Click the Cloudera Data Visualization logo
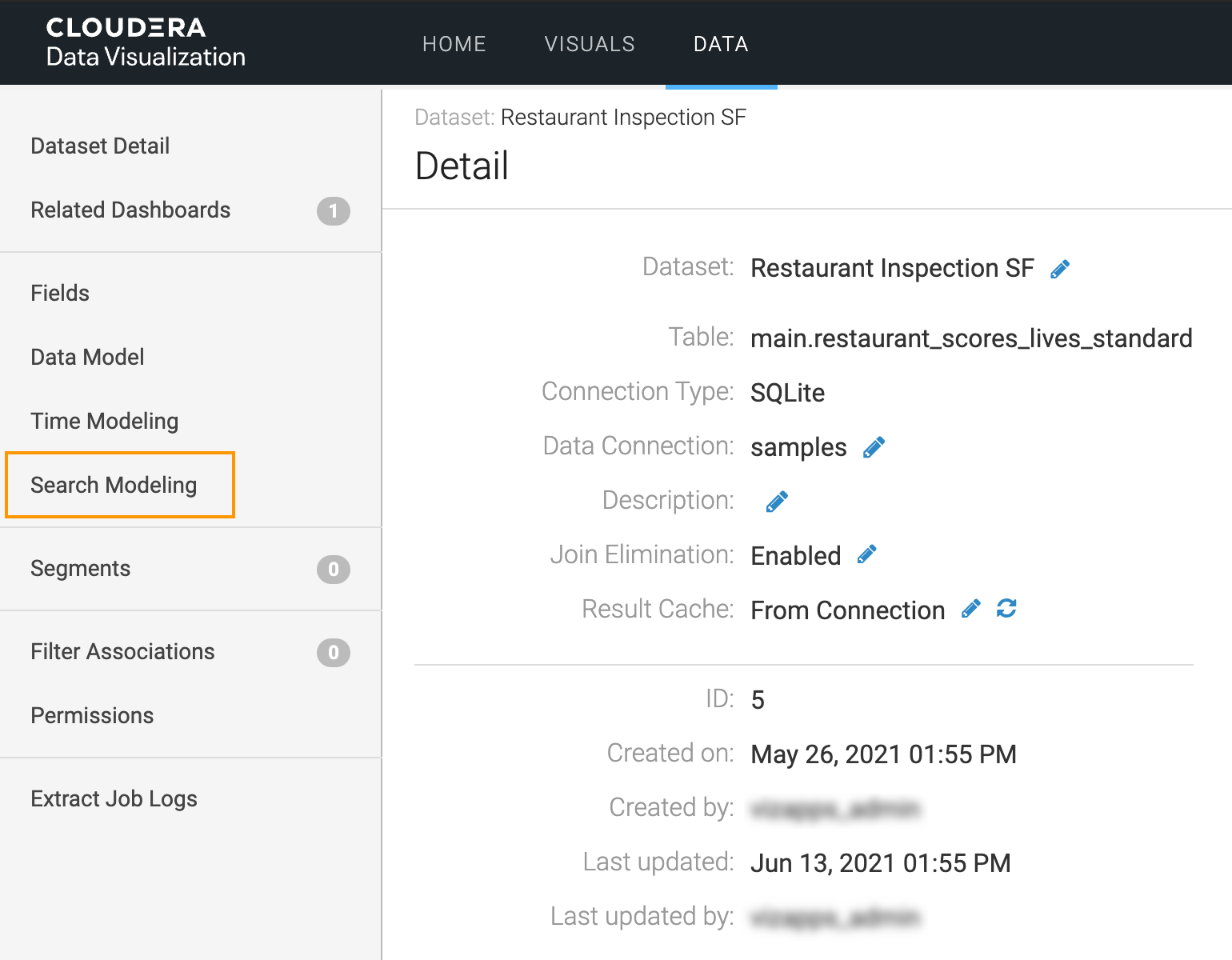The height and width of the screenshot is (960, 1232). click(x=146, y=42)
